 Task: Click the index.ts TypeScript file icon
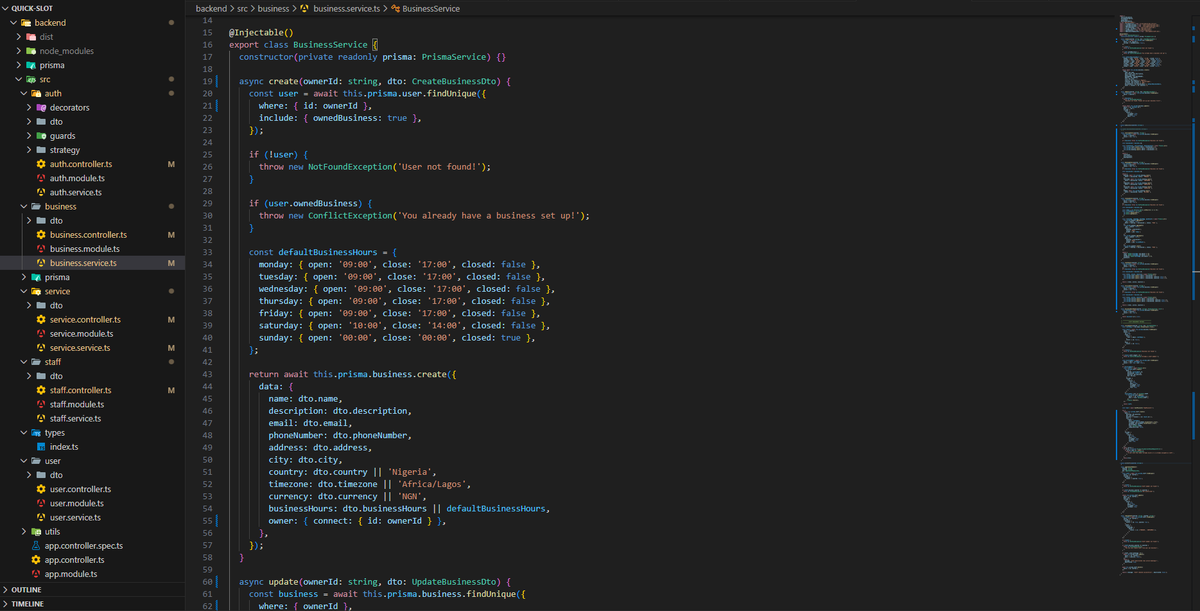tap(41, 447)
